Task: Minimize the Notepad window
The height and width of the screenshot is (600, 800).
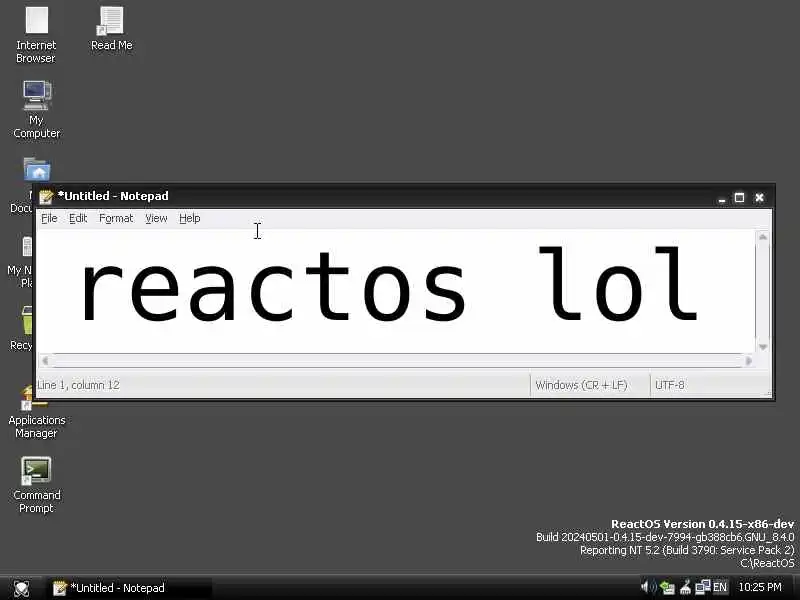Action: coord(721,198)
